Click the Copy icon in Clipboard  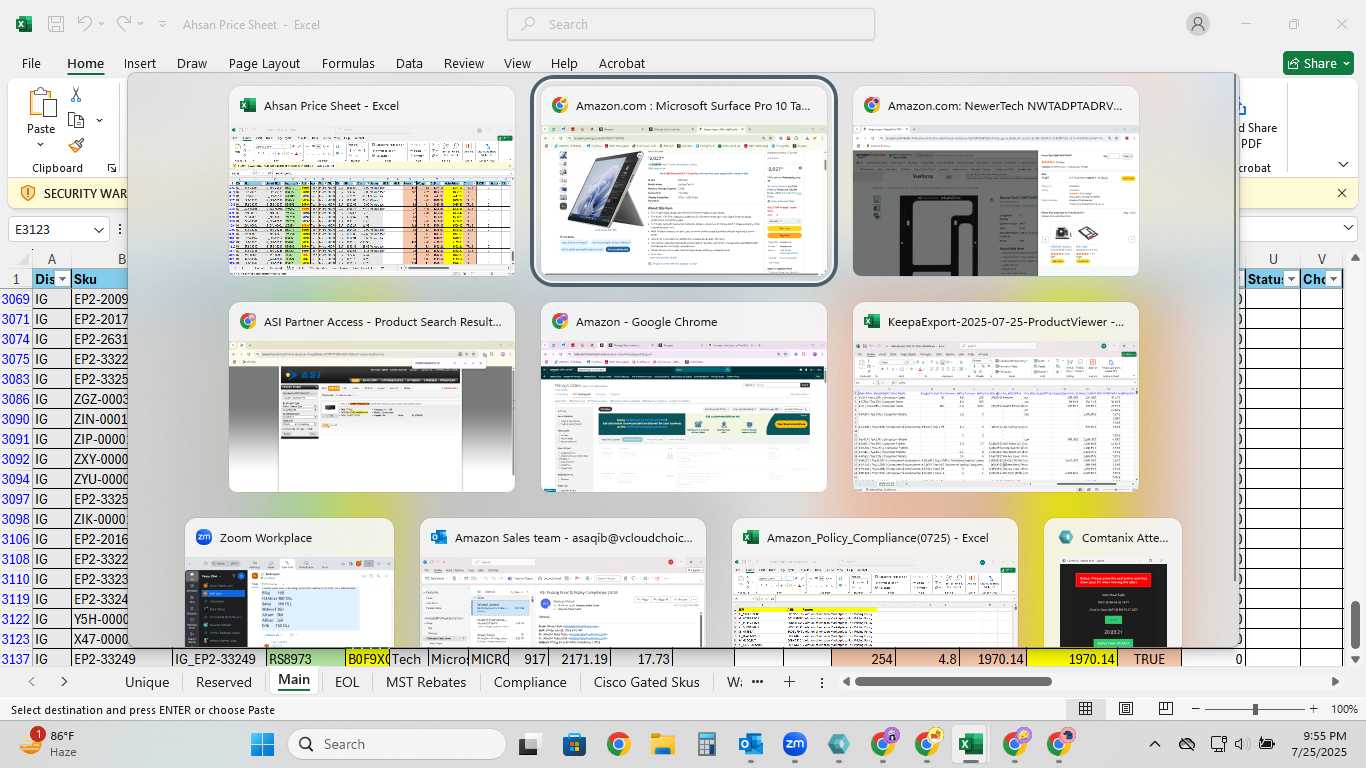[x=76, y=120]
